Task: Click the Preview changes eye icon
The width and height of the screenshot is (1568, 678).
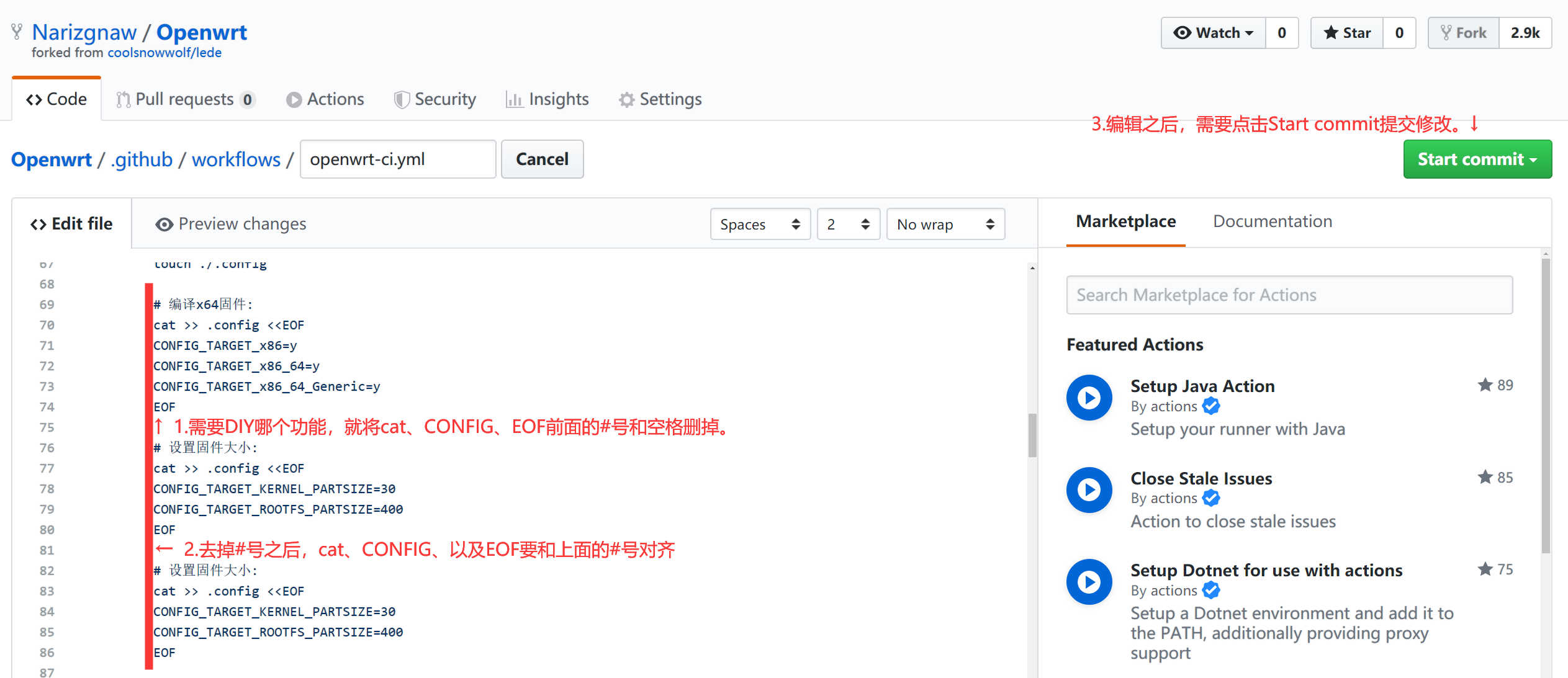Action: point(164,224)
